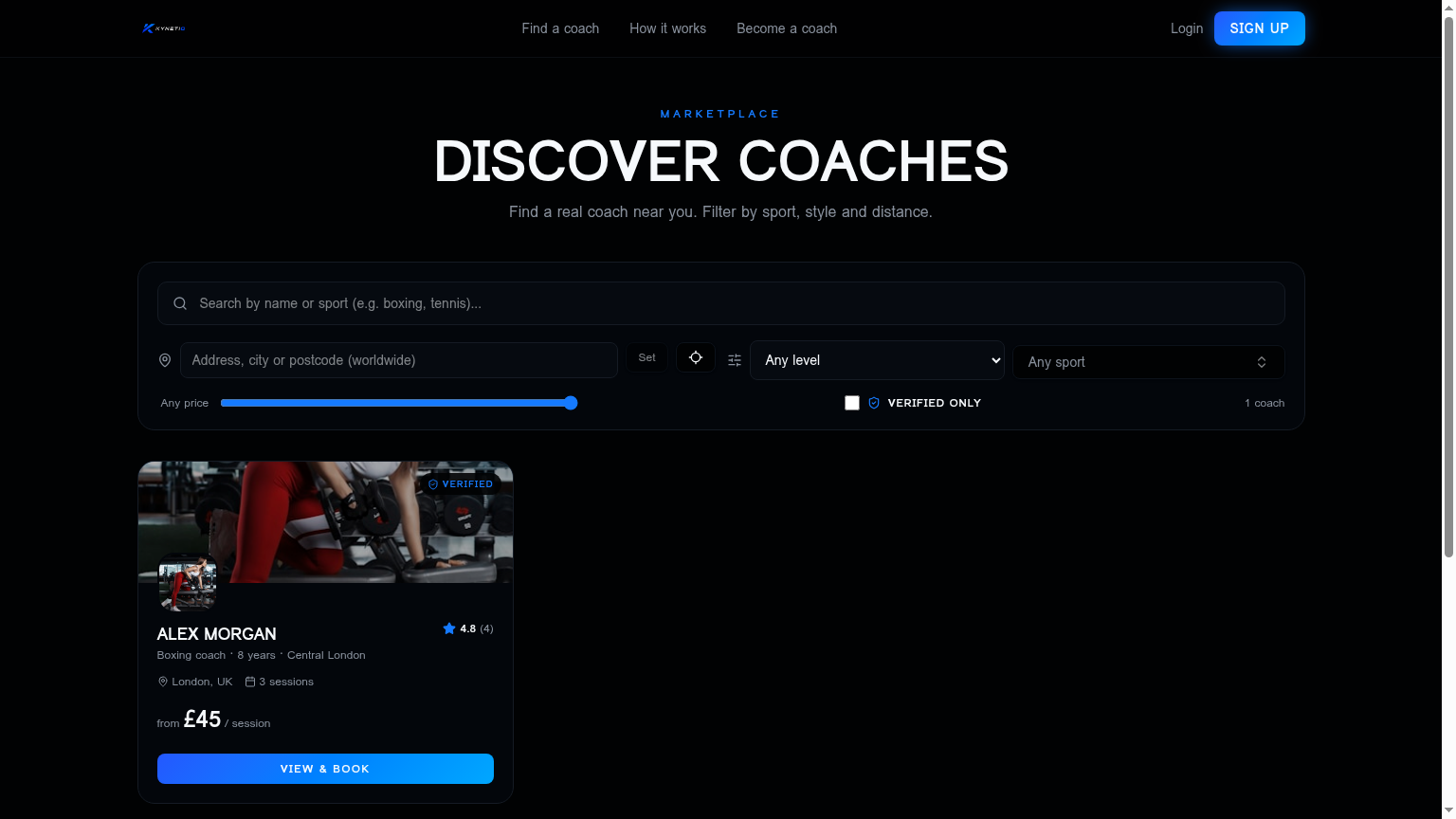The height and width of the screenshot is (819, 1456).
Task: Open Find a coach in navigation
Action: (x=560, y=28)
